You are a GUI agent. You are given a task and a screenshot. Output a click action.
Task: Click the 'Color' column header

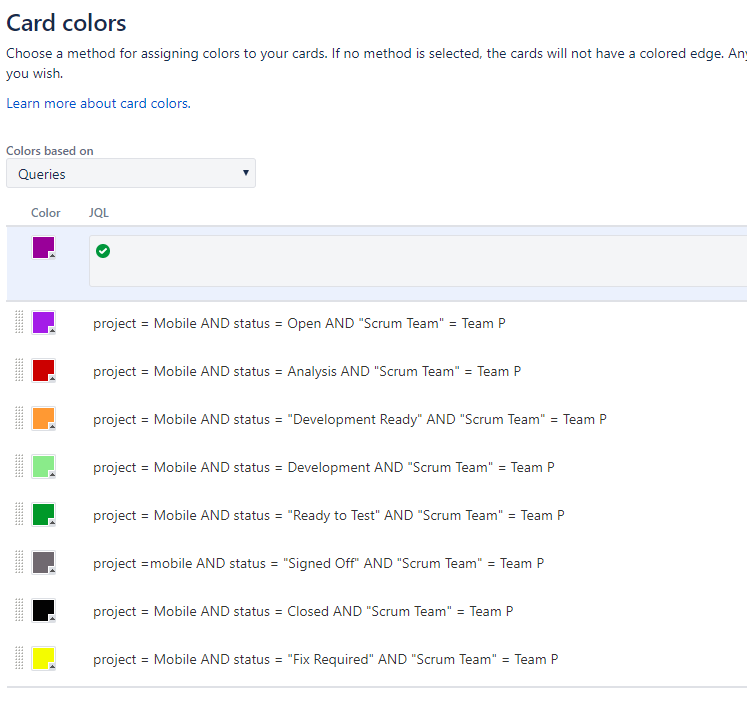pos(46,213)
